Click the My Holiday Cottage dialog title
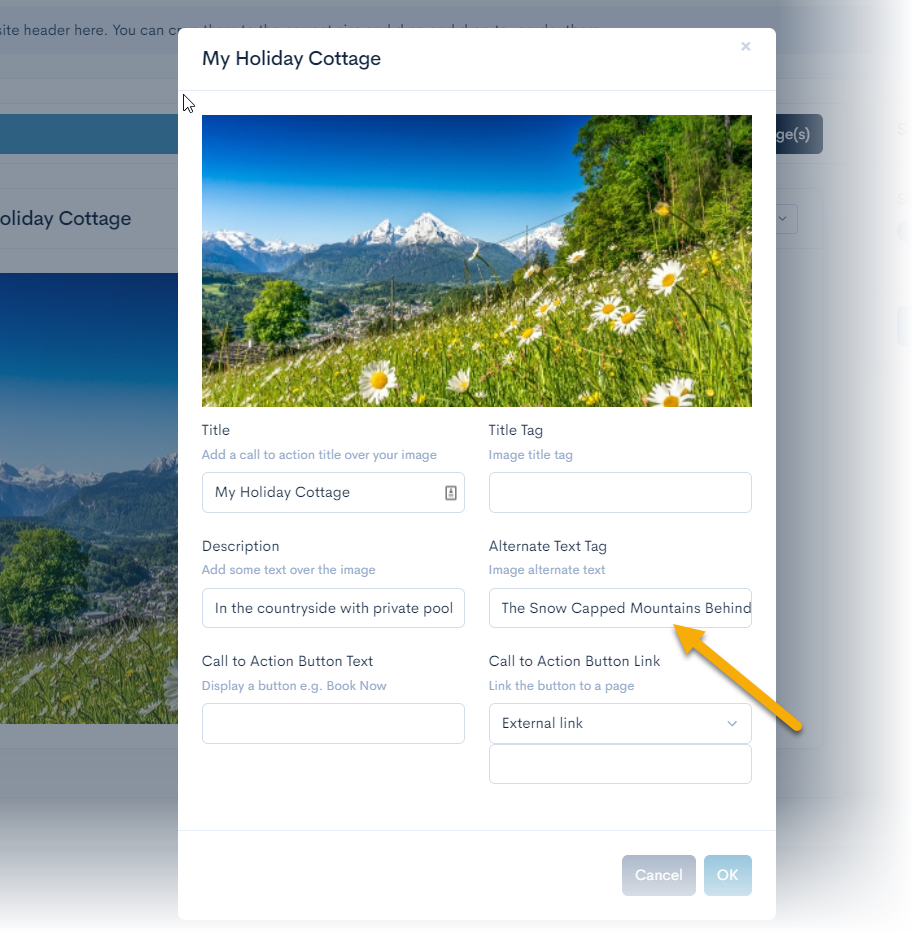The width and height of the screenshot is (913, 933). tap(291, 58)
